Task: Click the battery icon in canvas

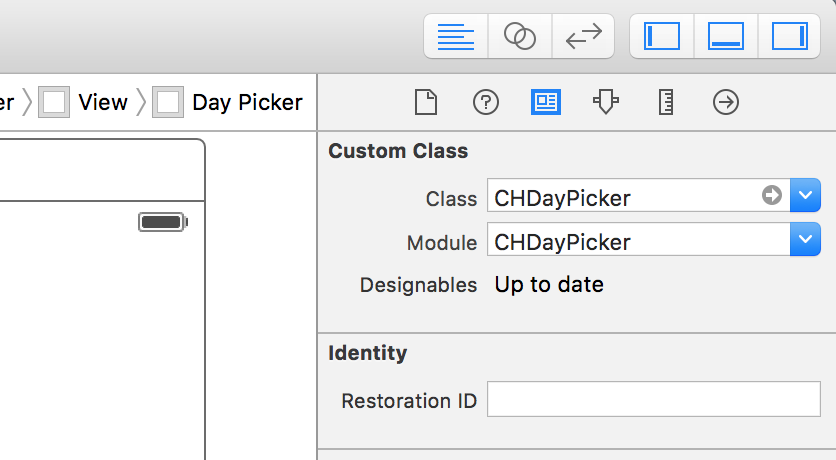Action: pos(163,222)
